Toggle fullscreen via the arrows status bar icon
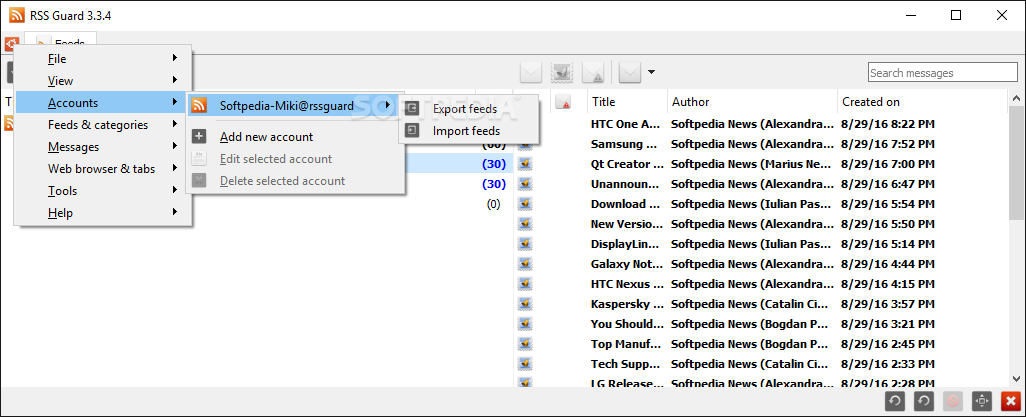 tap(981, 401)
